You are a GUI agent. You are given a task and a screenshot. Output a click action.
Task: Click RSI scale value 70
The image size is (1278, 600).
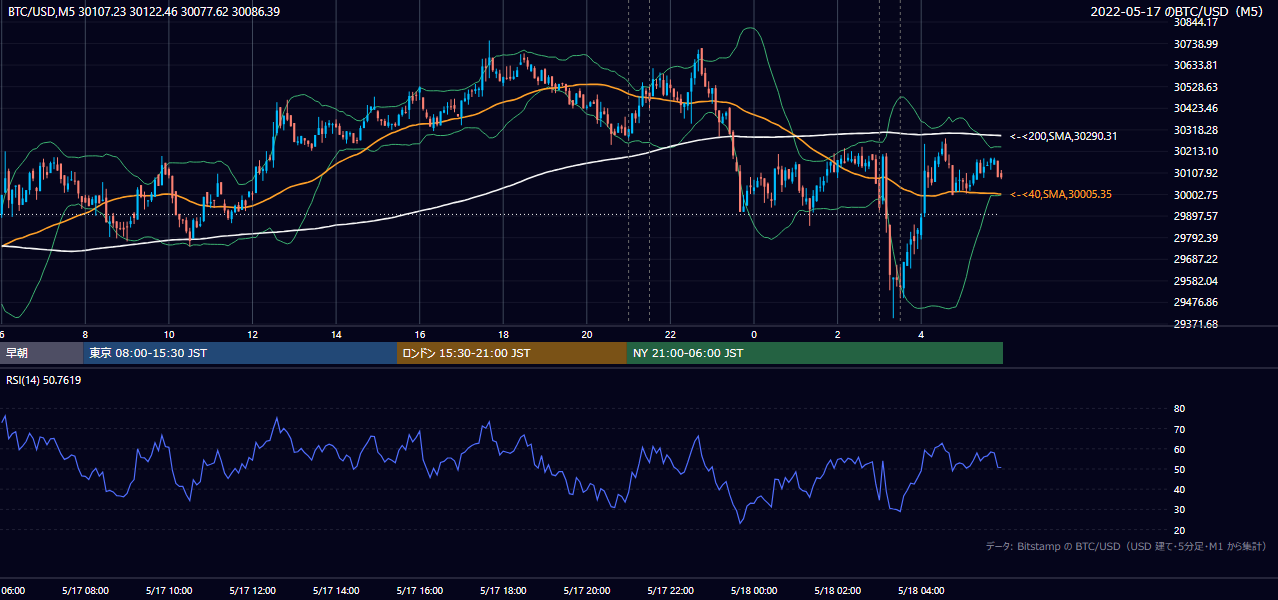(1179, 429)
